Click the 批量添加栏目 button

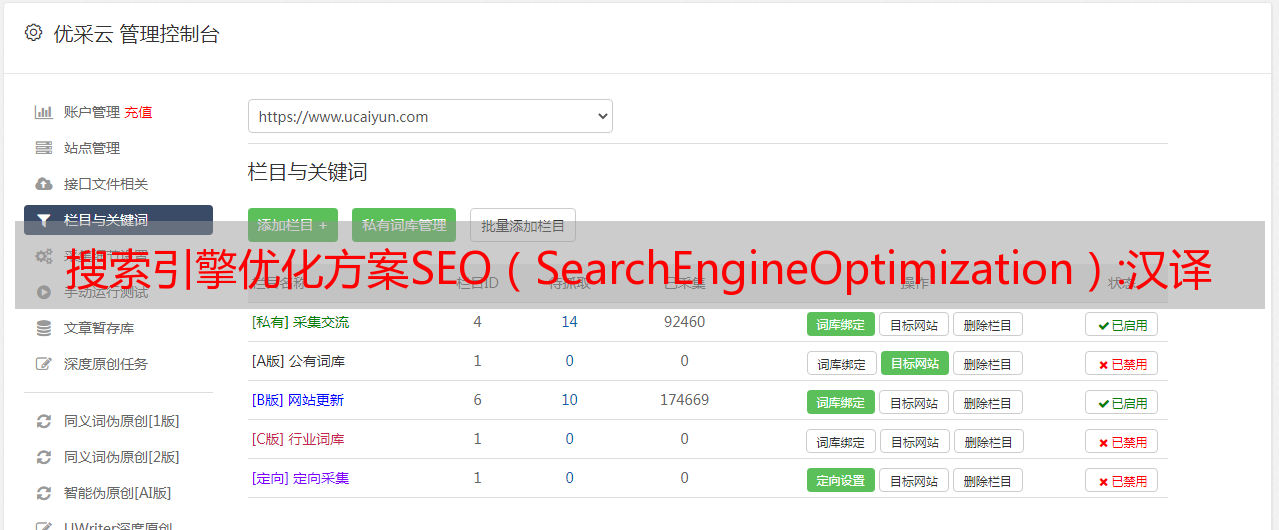click(523, 225)
